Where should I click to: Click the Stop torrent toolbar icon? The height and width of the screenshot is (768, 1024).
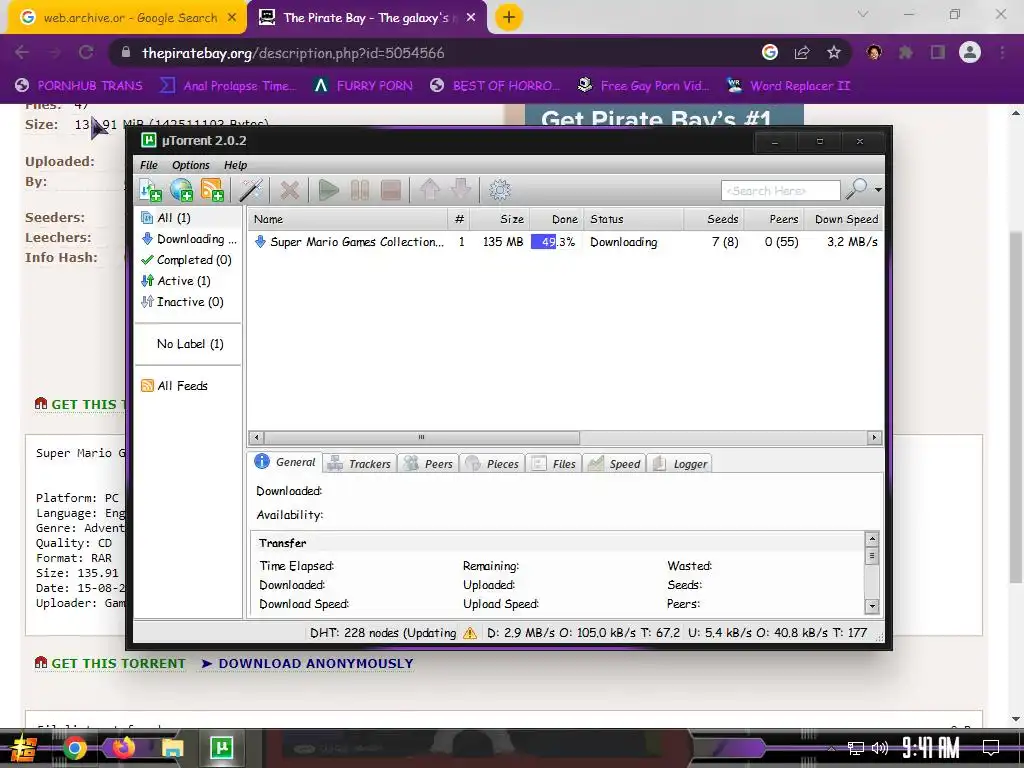tap(391, 190)
